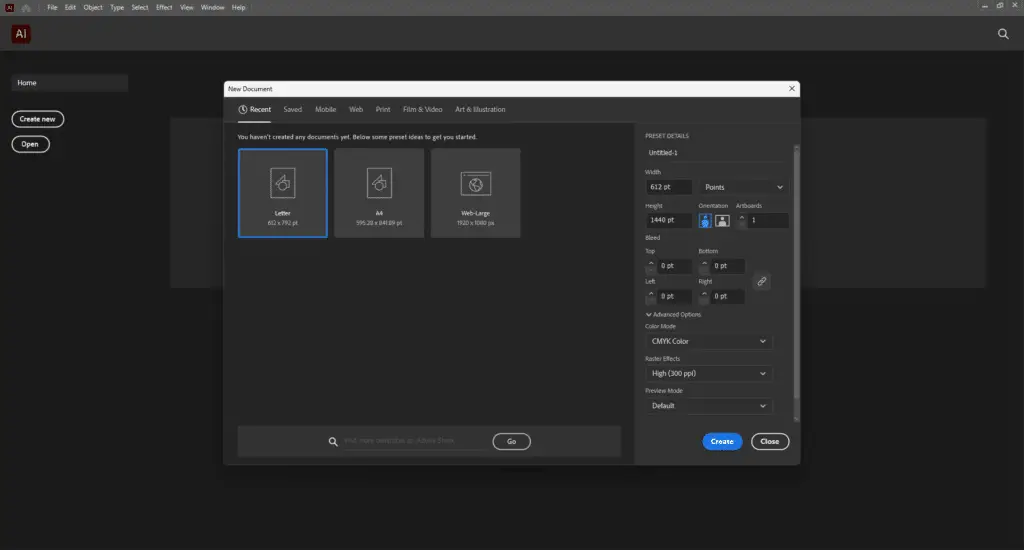
Task: Adjust the Right bleed stepper arrows
Action: pyautogui.click(x=704, y=297)
